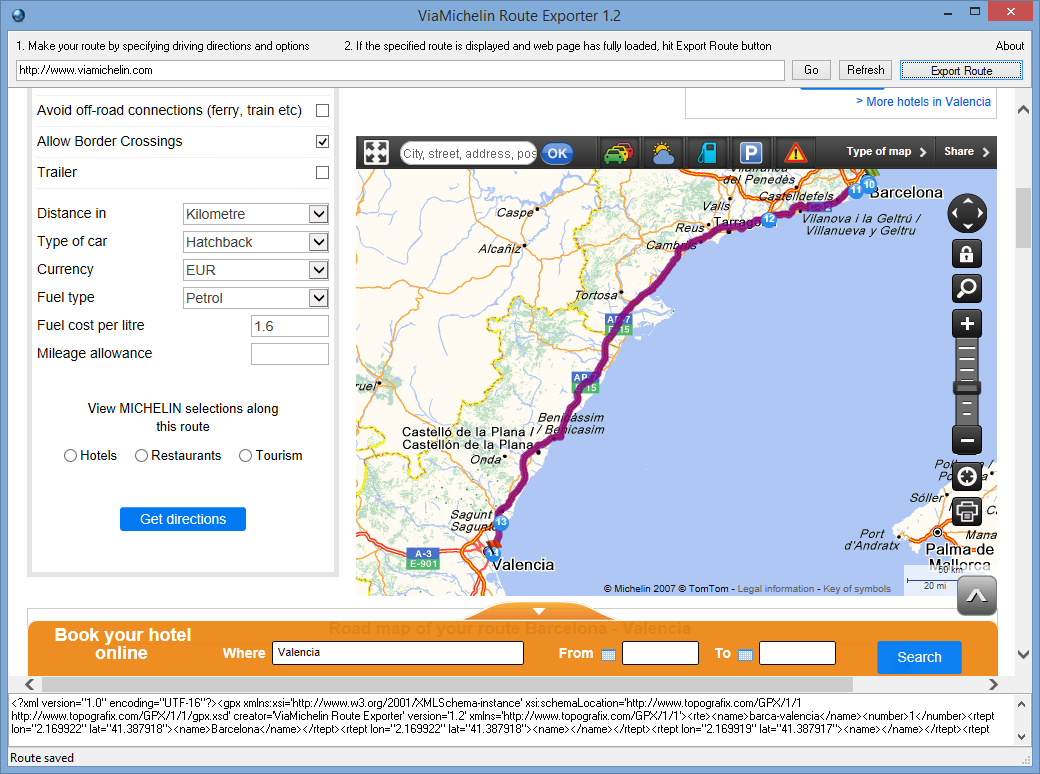Show petrol stations on the map
The width and height of the screenshot is (1040, 774).
tap(706, 153)
